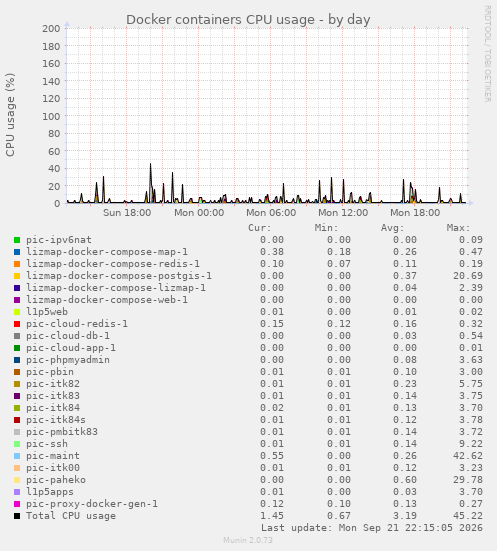497x551 pixels.
Task: Click the lizmap-docker-compose-redis-1 label
Action: click(x=113, y=264)
